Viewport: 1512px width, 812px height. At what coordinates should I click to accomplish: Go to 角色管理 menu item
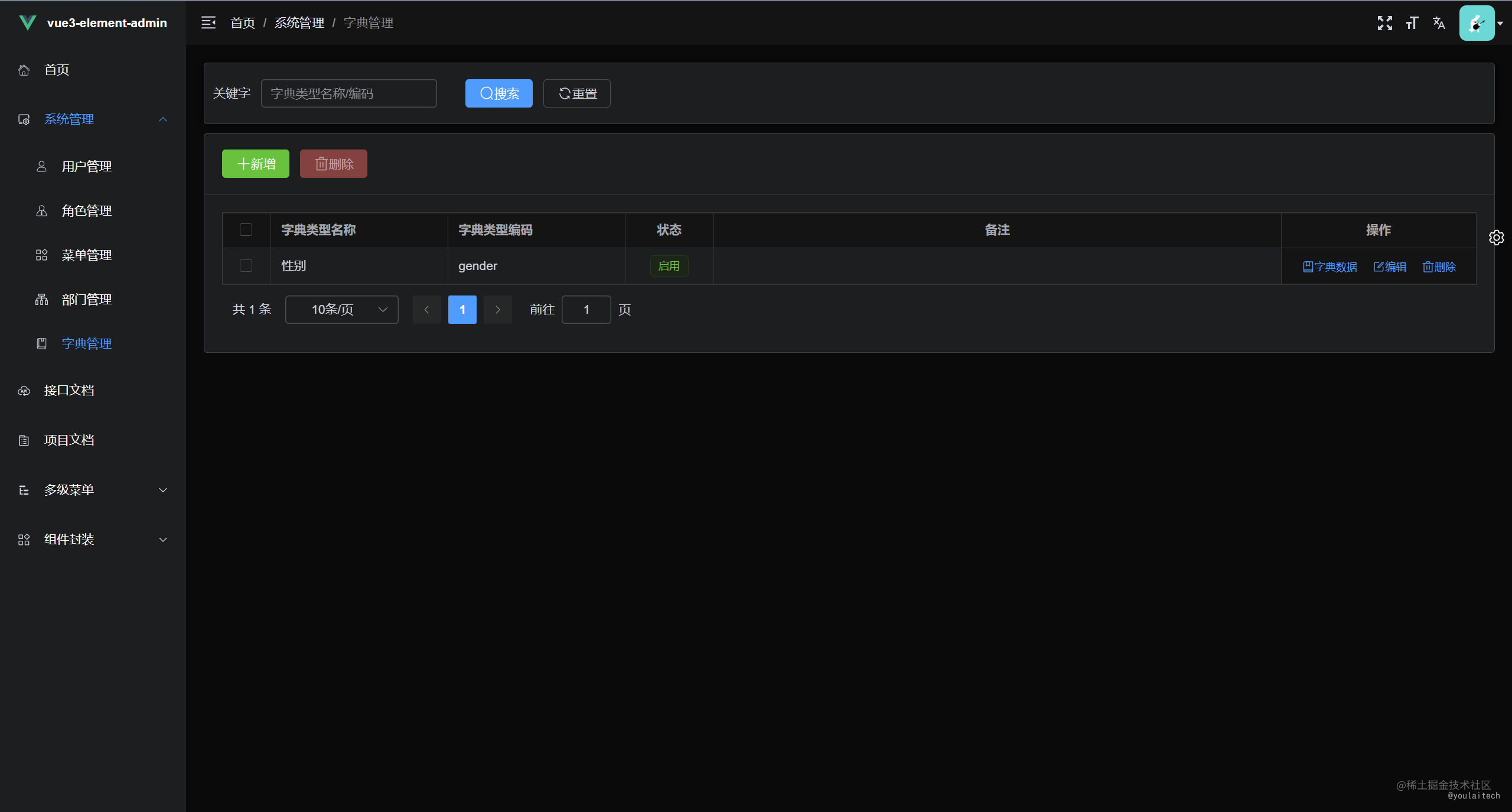[87, 211]
